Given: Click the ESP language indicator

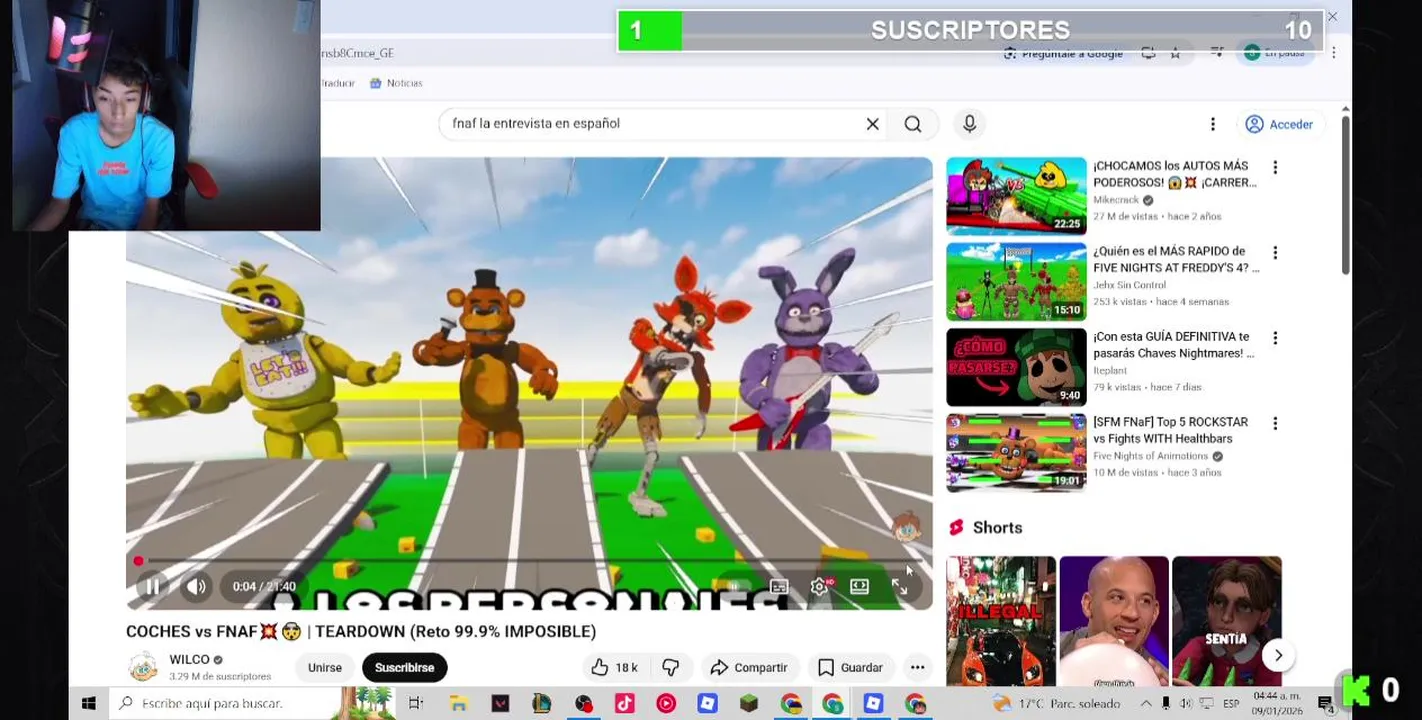Looking at the screenshot, I should point(1231,703).
